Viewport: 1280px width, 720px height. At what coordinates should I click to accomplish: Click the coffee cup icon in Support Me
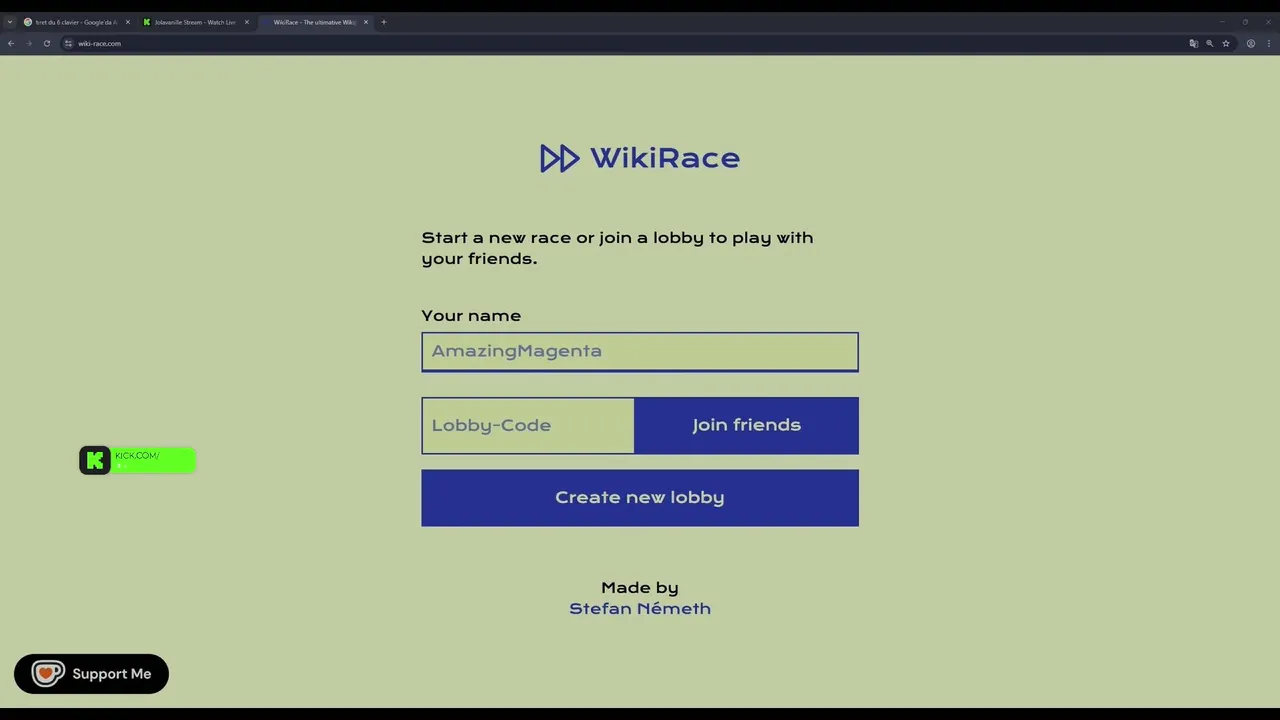pos(47,673)
